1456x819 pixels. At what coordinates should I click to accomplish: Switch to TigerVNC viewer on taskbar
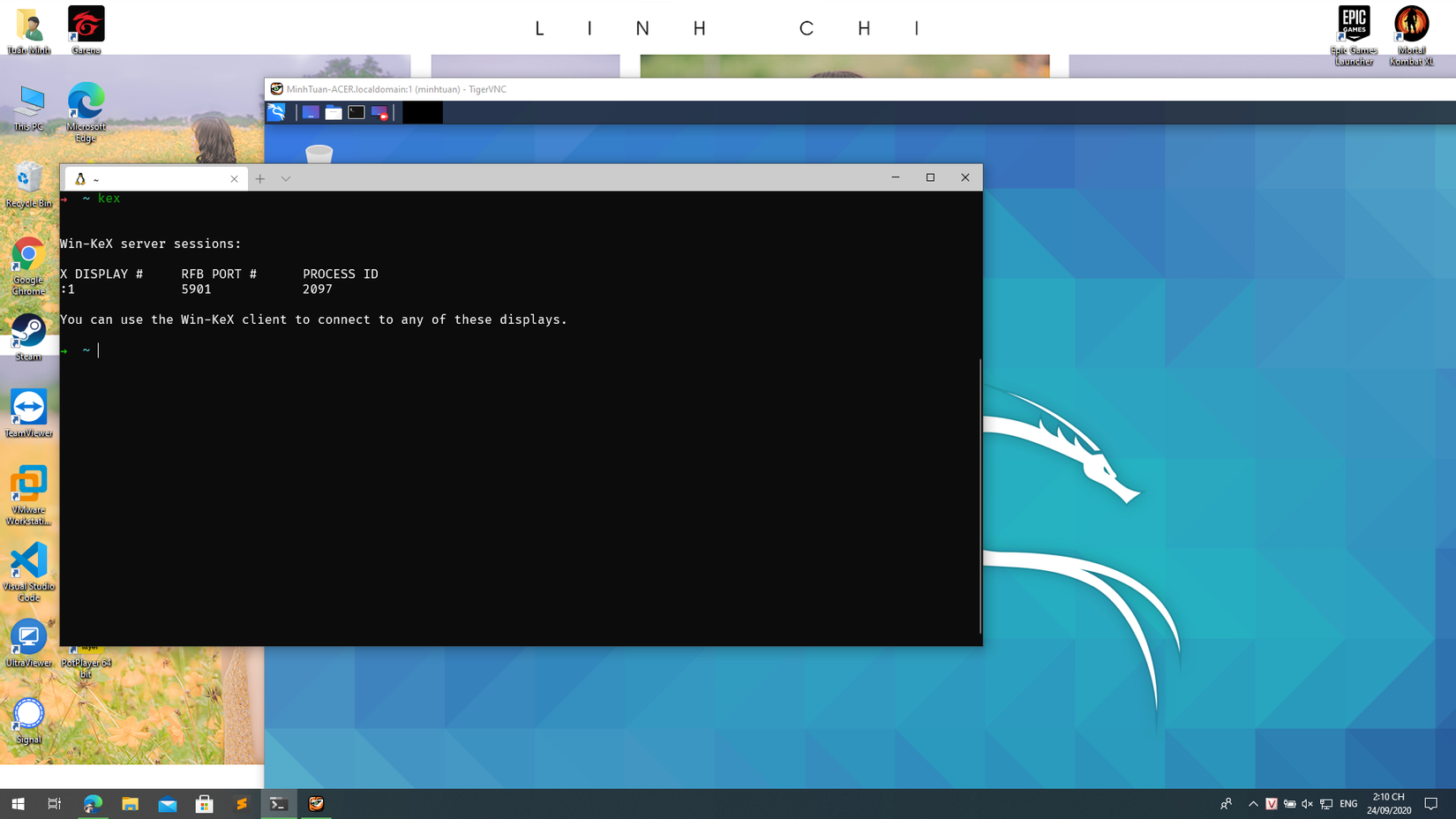[316, 804]
